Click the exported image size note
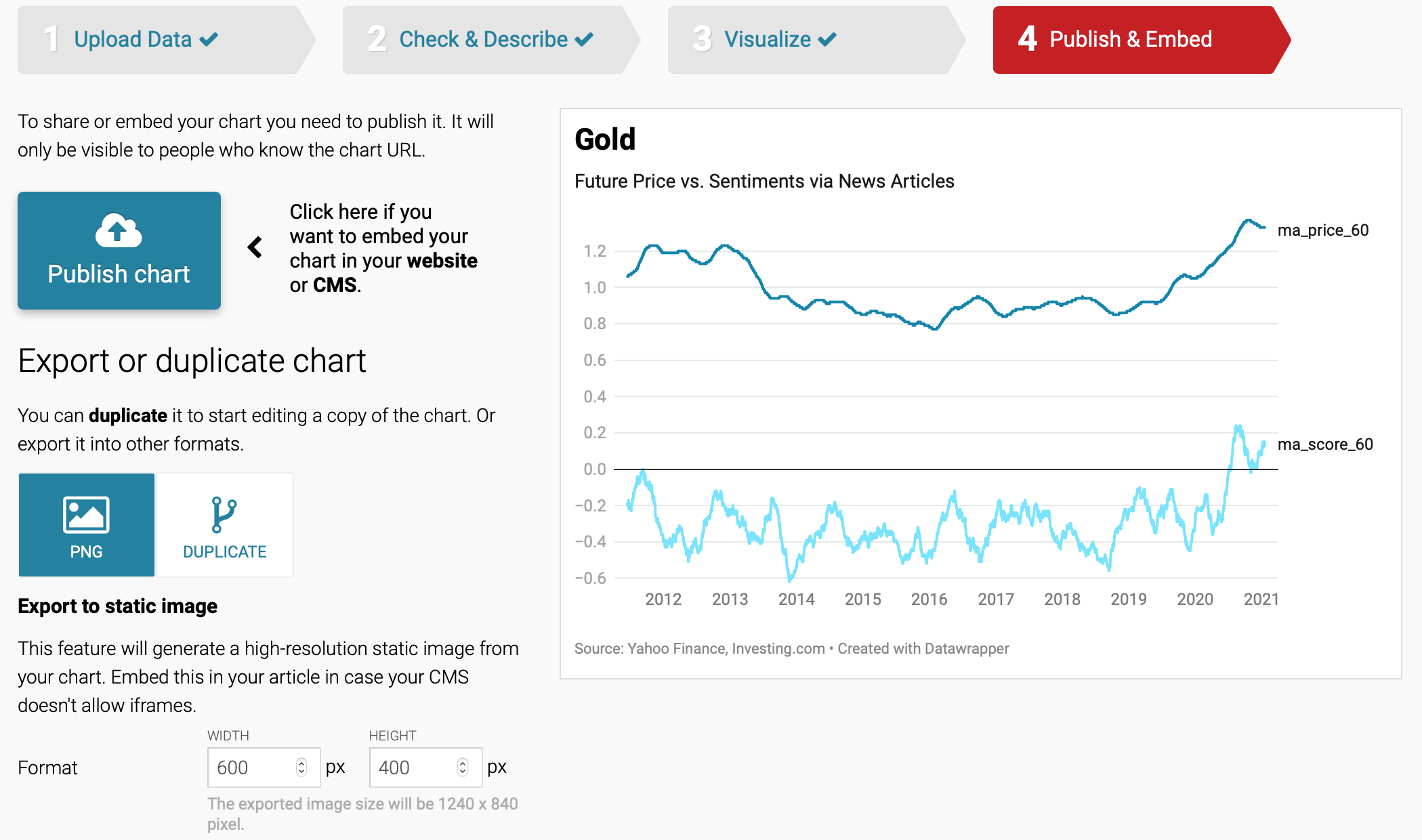Viewport: 1422px width, 840px height. [362, 814]
